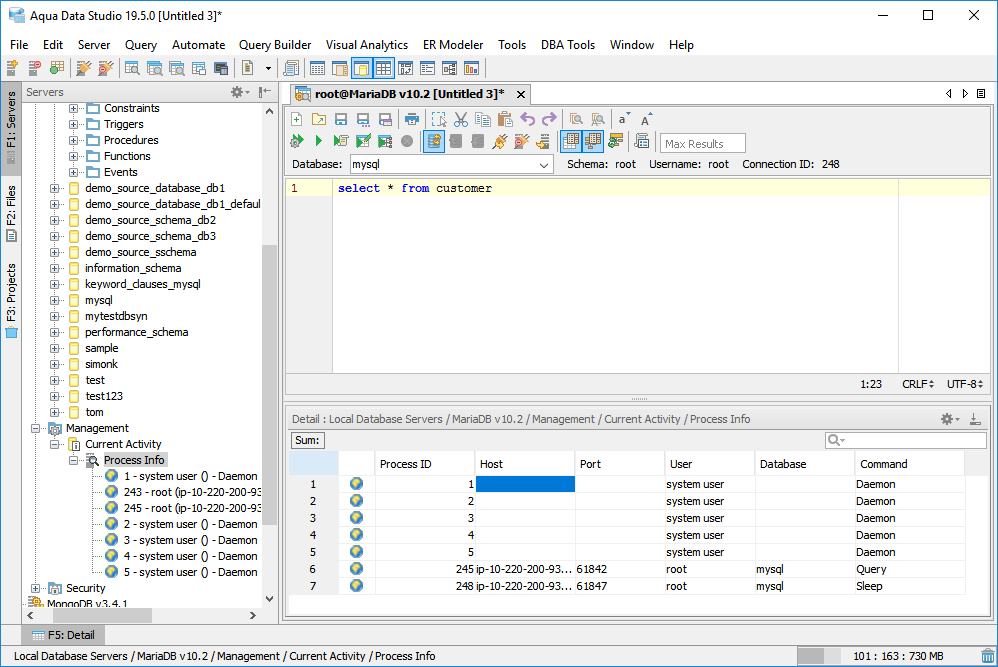Click the Disconnect server icon in main toolbar
Image resolution: width=998 pixels, height=667 pixels.
click(106, 67)
